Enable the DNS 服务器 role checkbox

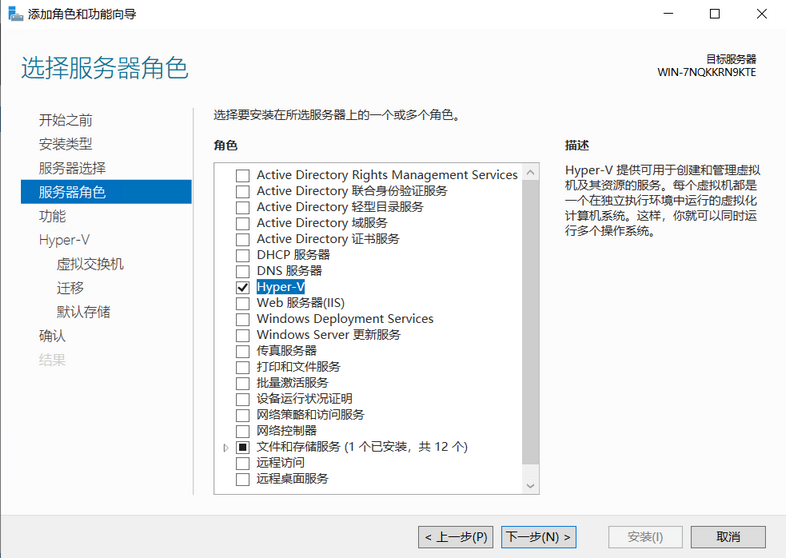tap(243, 271)
